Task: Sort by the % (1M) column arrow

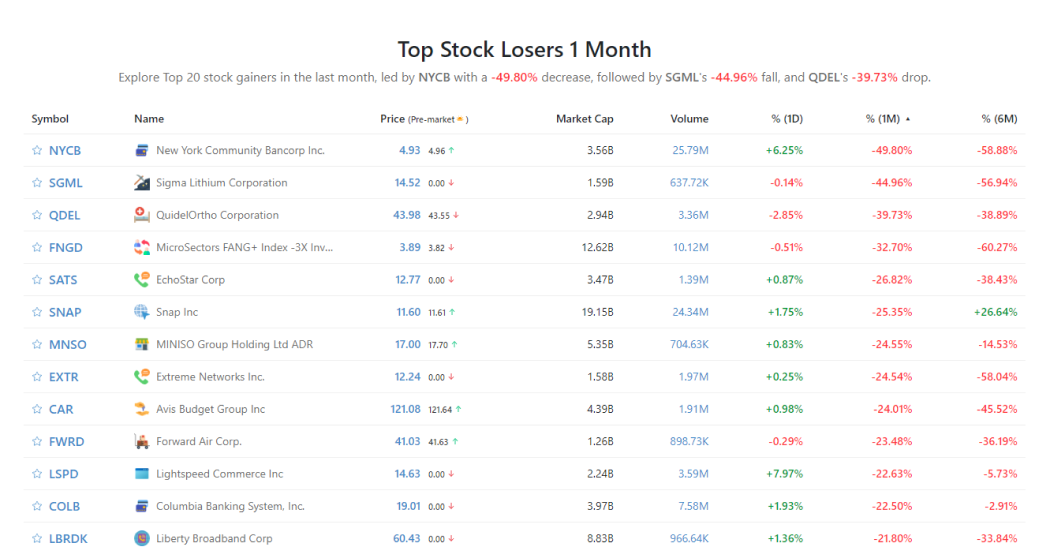Action: click(908, 119)
